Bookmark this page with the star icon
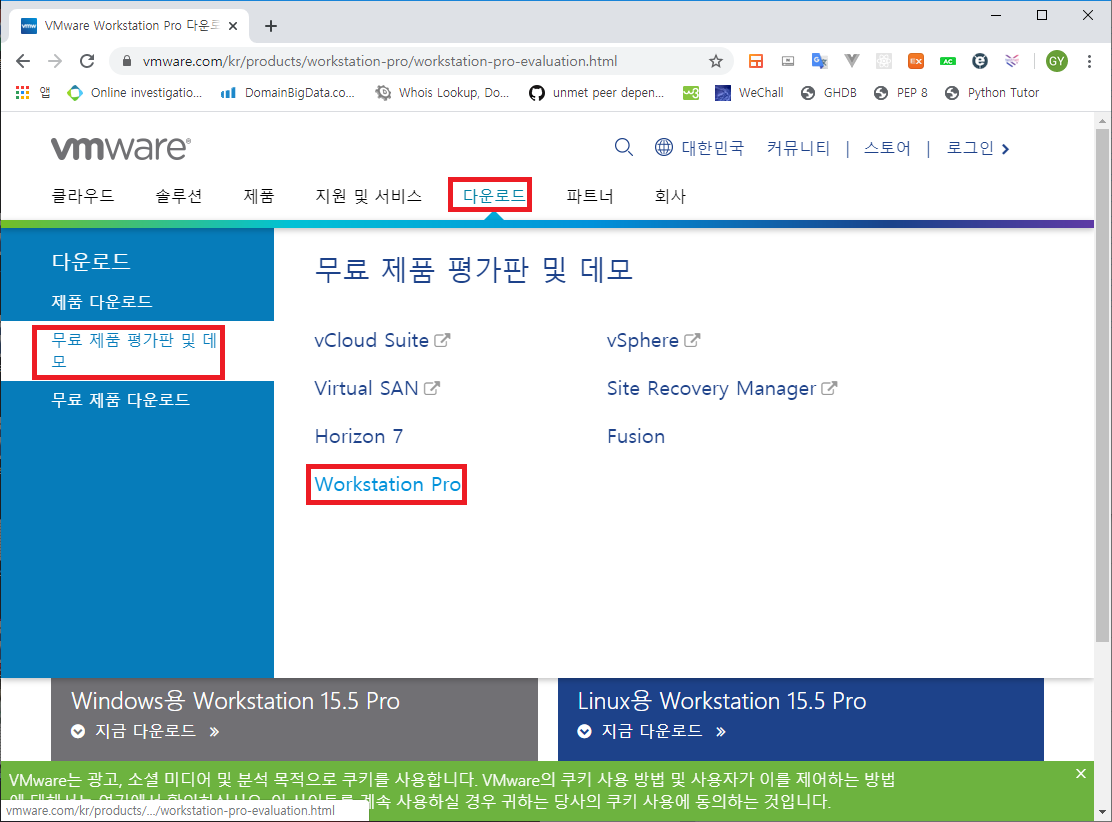This screenshot has height=822, width=1112. click(716, 61)
